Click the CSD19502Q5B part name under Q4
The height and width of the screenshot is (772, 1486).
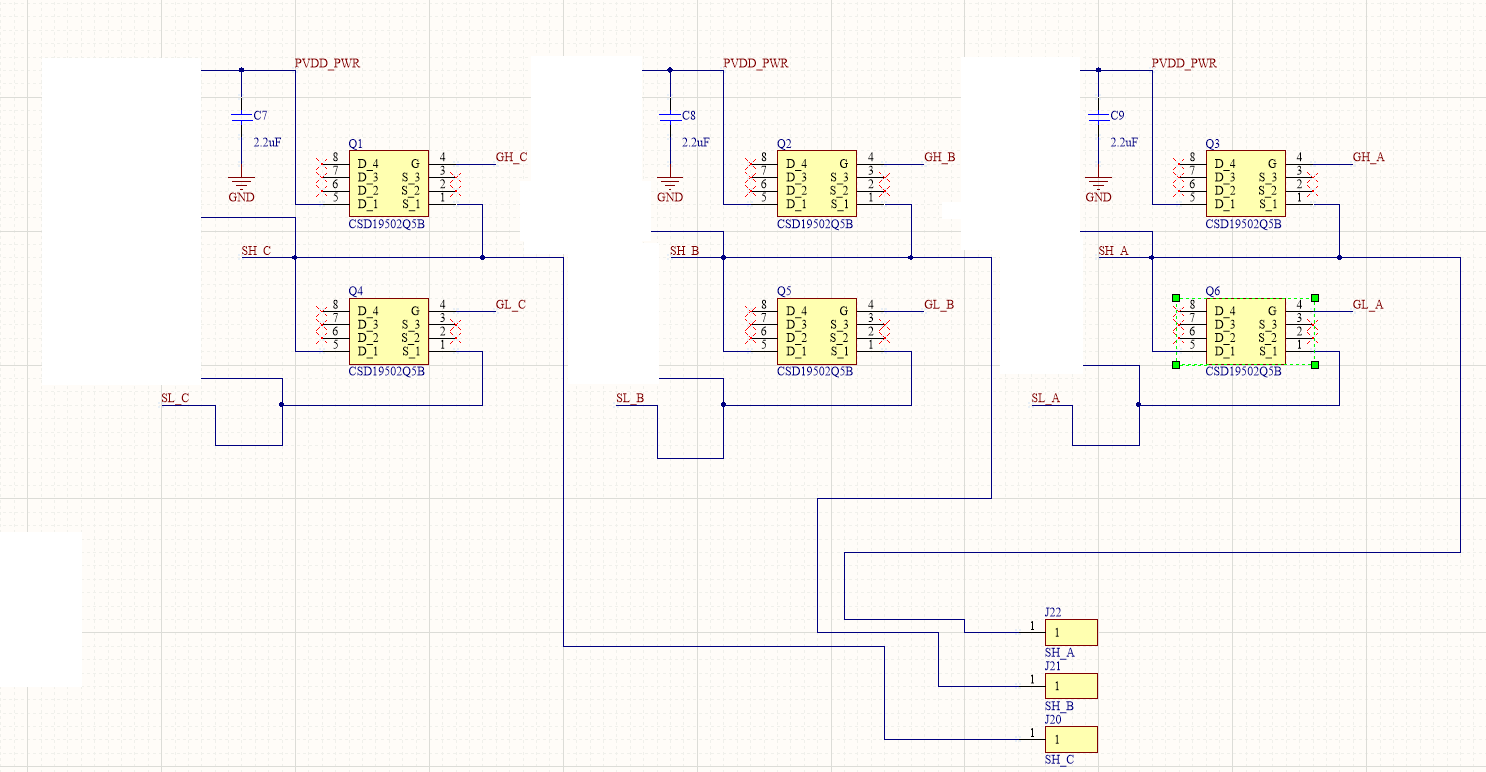(x=387, y=371)
